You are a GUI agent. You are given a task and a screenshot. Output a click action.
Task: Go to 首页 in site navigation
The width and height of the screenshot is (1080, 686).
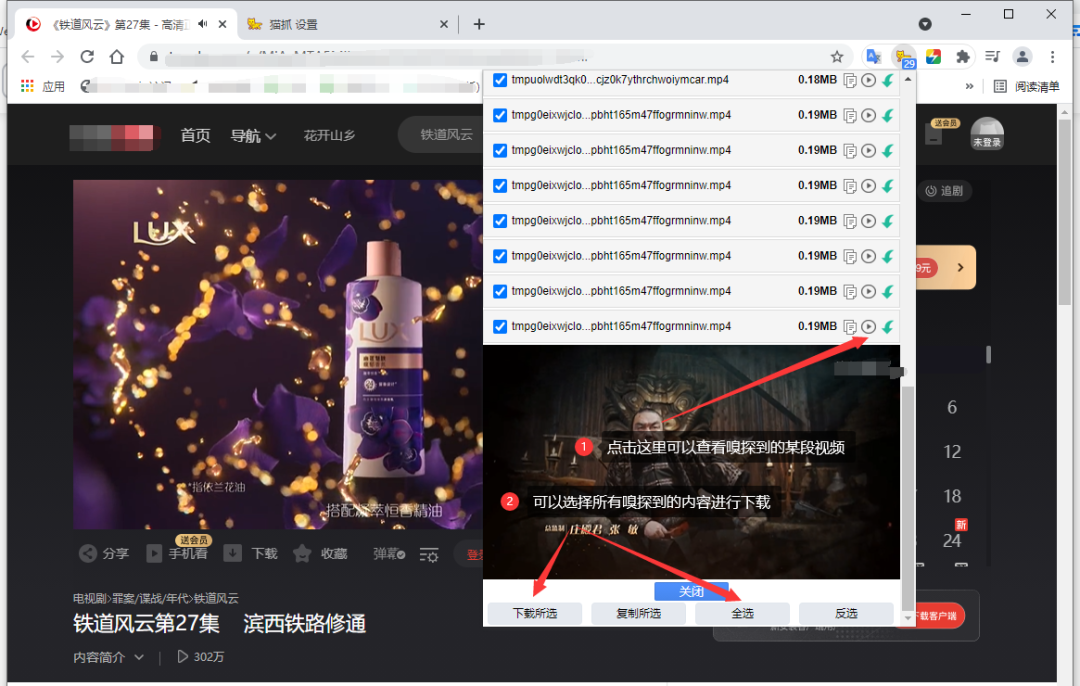click(195, 136)
